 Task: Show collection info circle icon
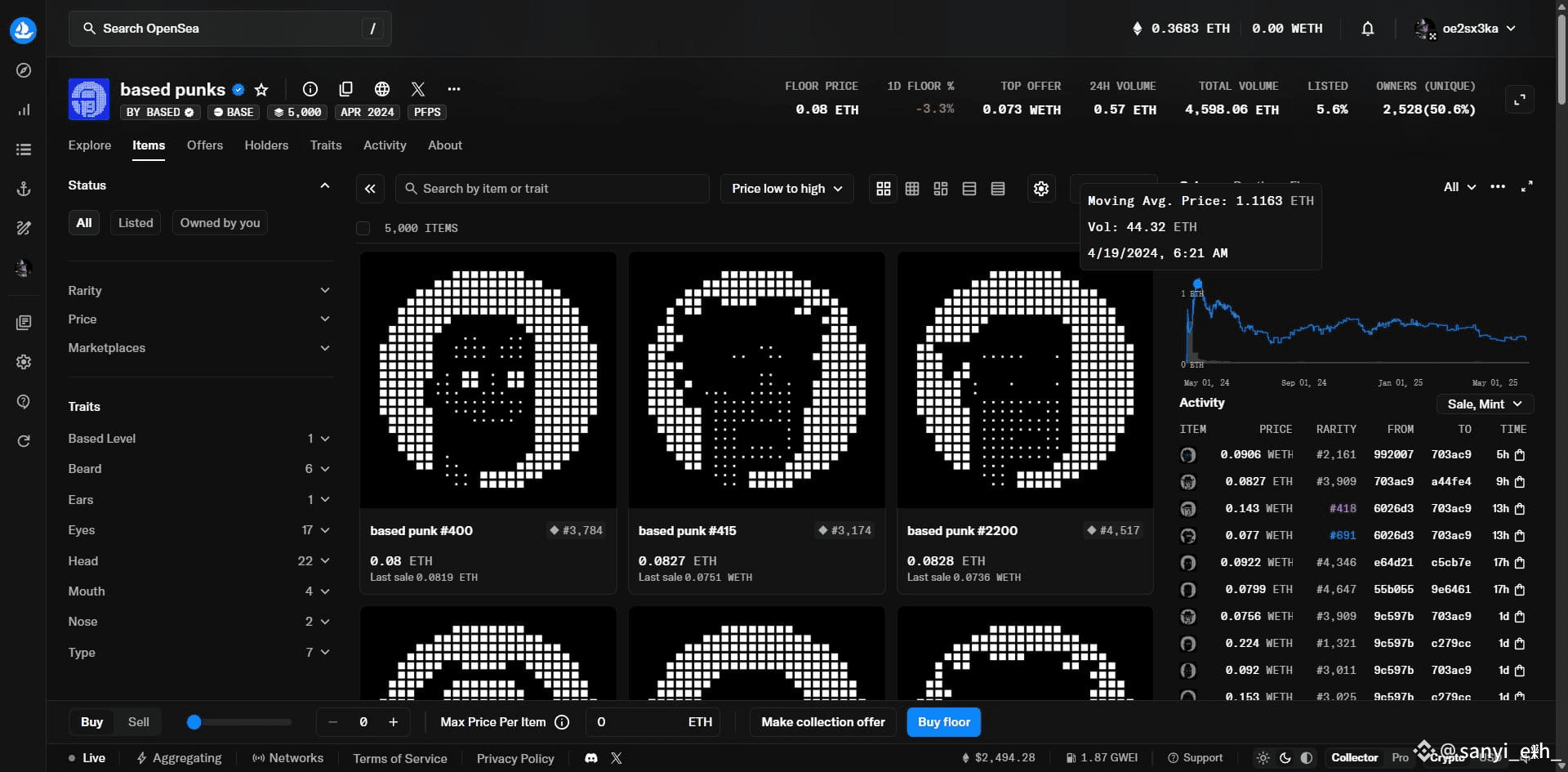pyautogui.click(x=310, y=89)
